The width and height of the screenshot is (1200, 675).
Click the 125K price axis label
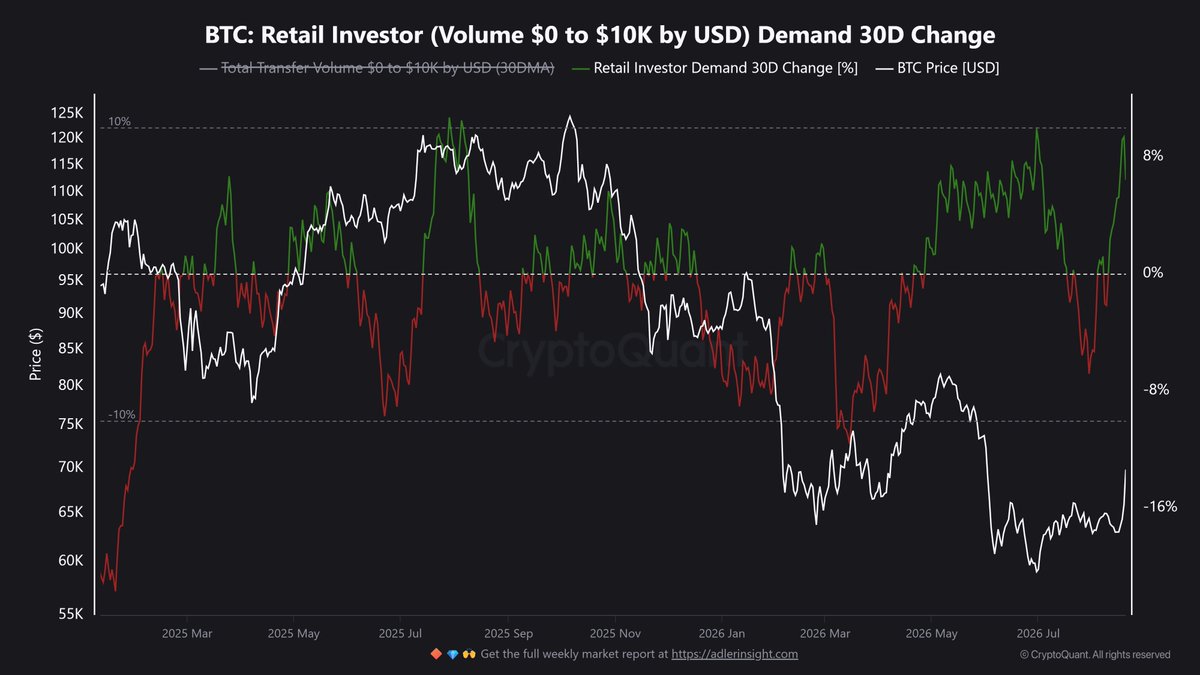pyautogui.click(x=67, y=113)
